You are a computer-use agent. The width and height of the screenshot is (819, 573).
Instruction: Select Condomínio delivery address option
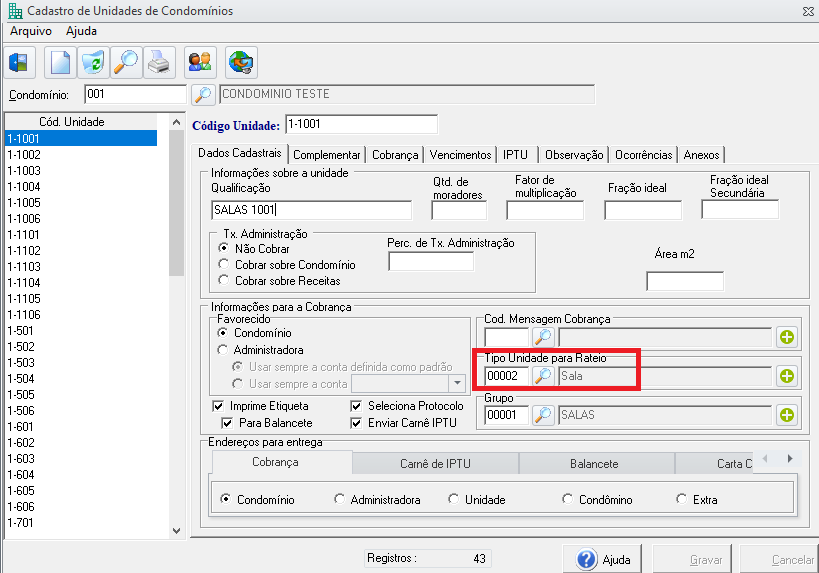[x=225, y=499]
